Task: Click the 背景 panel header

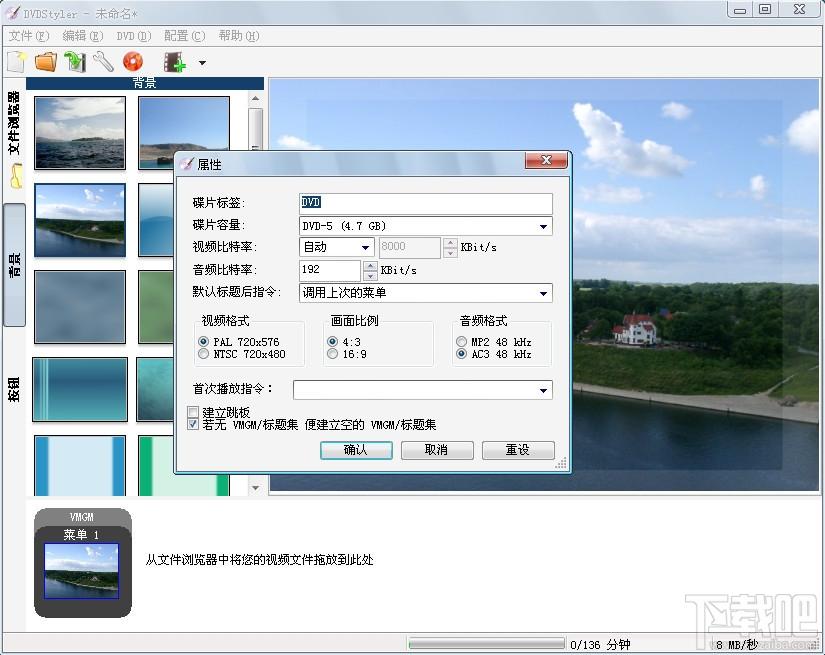Action: (145, 83)
